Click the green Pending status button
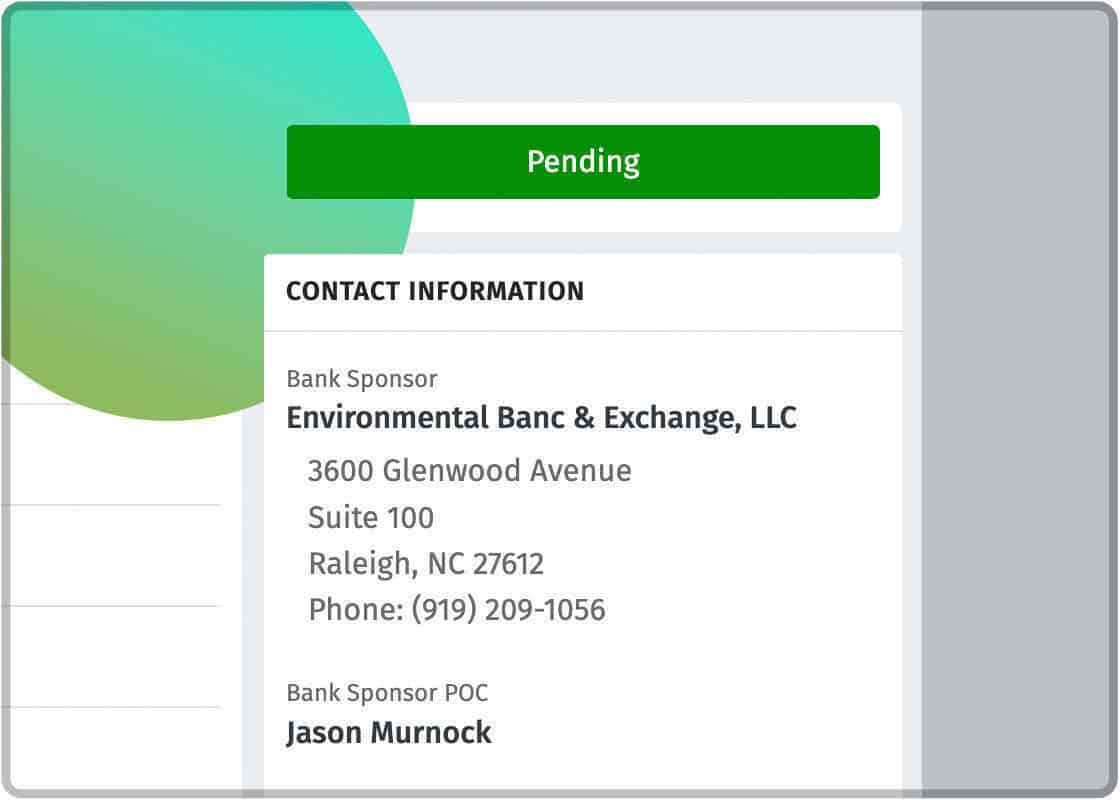The image size is (1120, 800). [583, 161]
